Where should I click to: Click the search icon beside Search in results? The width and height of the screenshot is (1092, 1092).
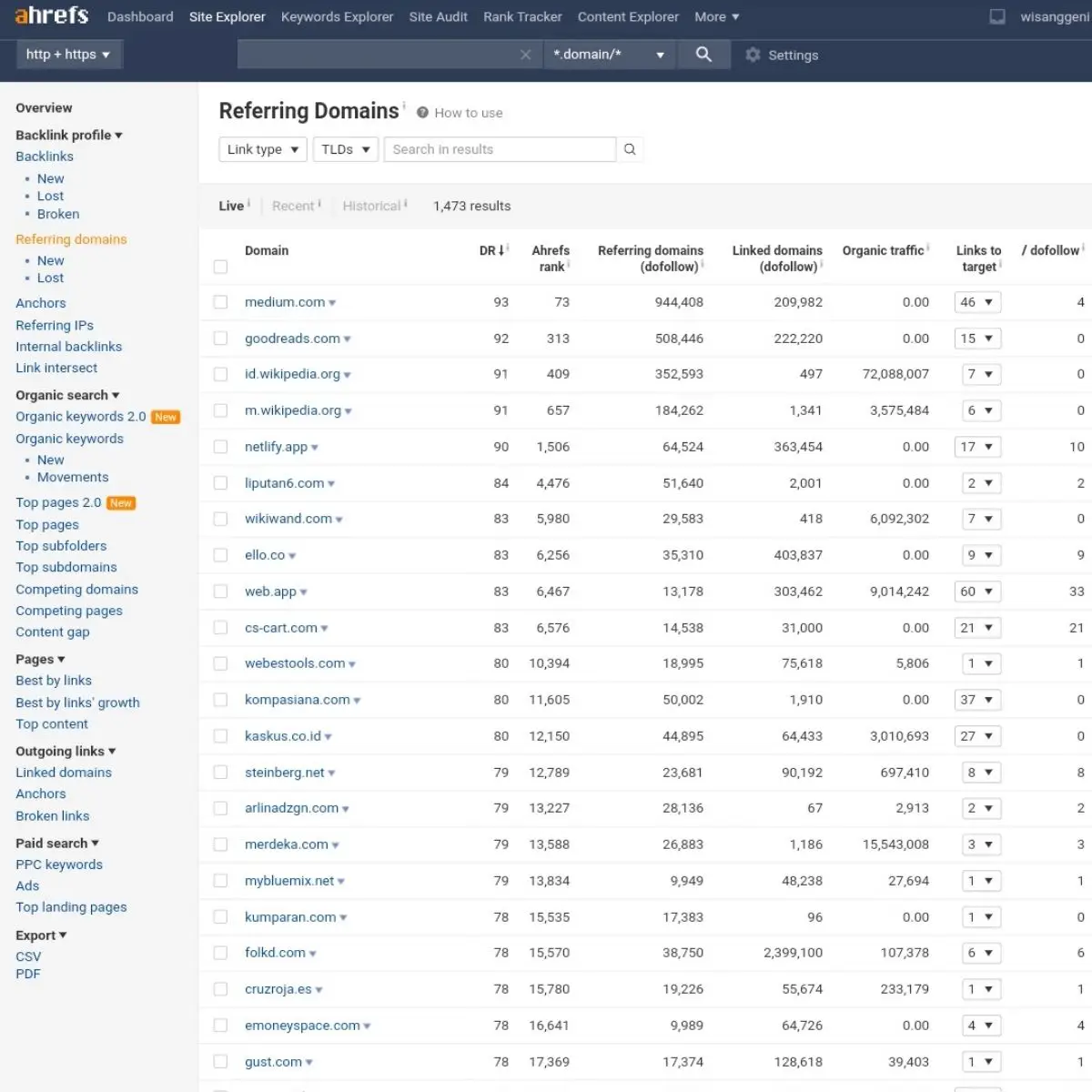(630, 148)
